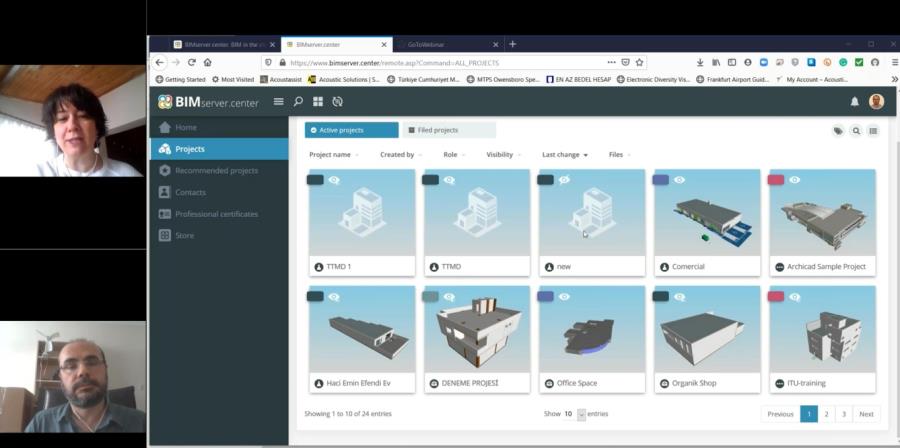Open browser main menu icon
This screenshot has width=900, height=448.
click(895, 63)
